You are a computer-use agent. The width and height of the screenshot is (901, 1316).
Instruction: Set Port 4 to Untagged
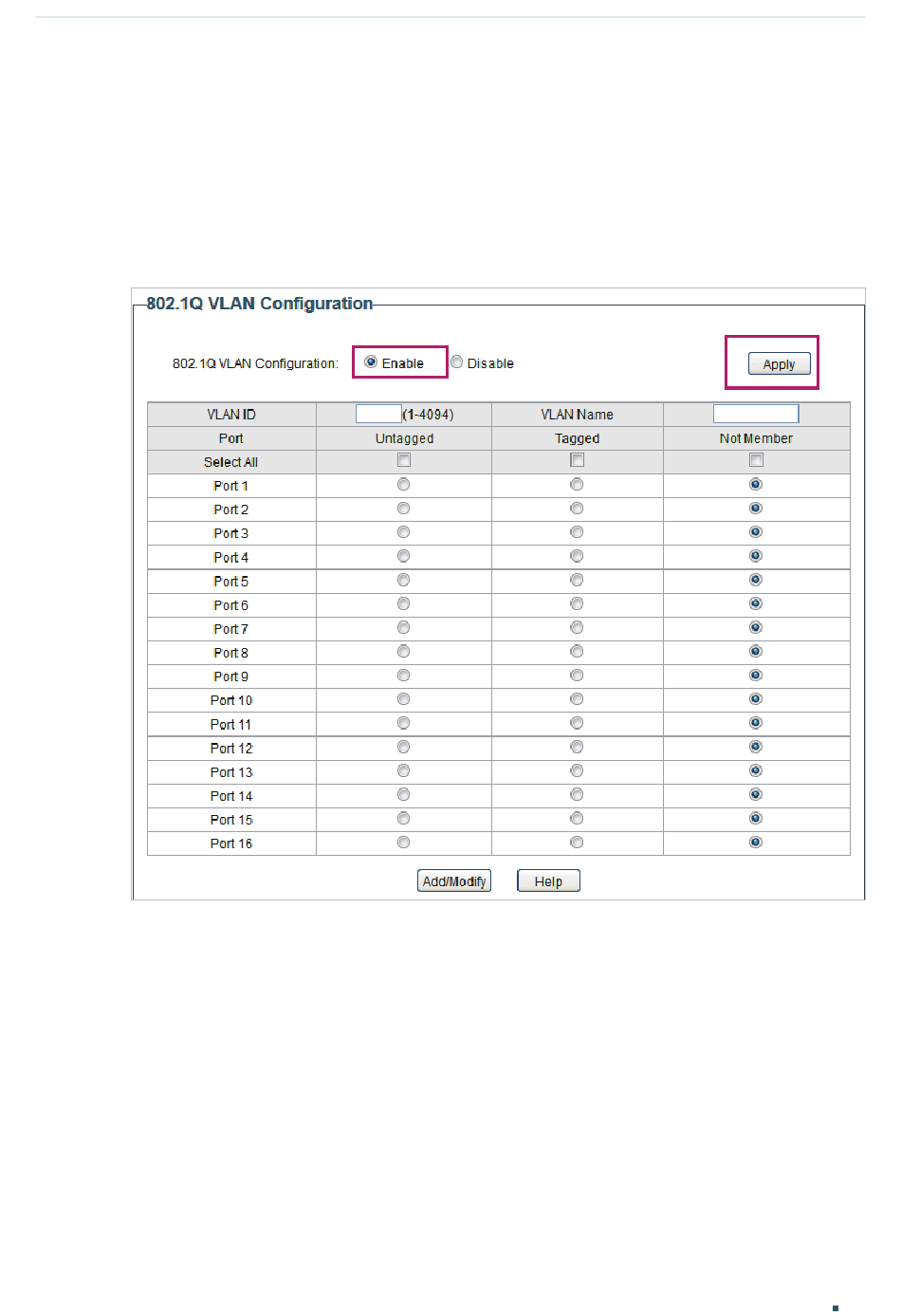403,556
